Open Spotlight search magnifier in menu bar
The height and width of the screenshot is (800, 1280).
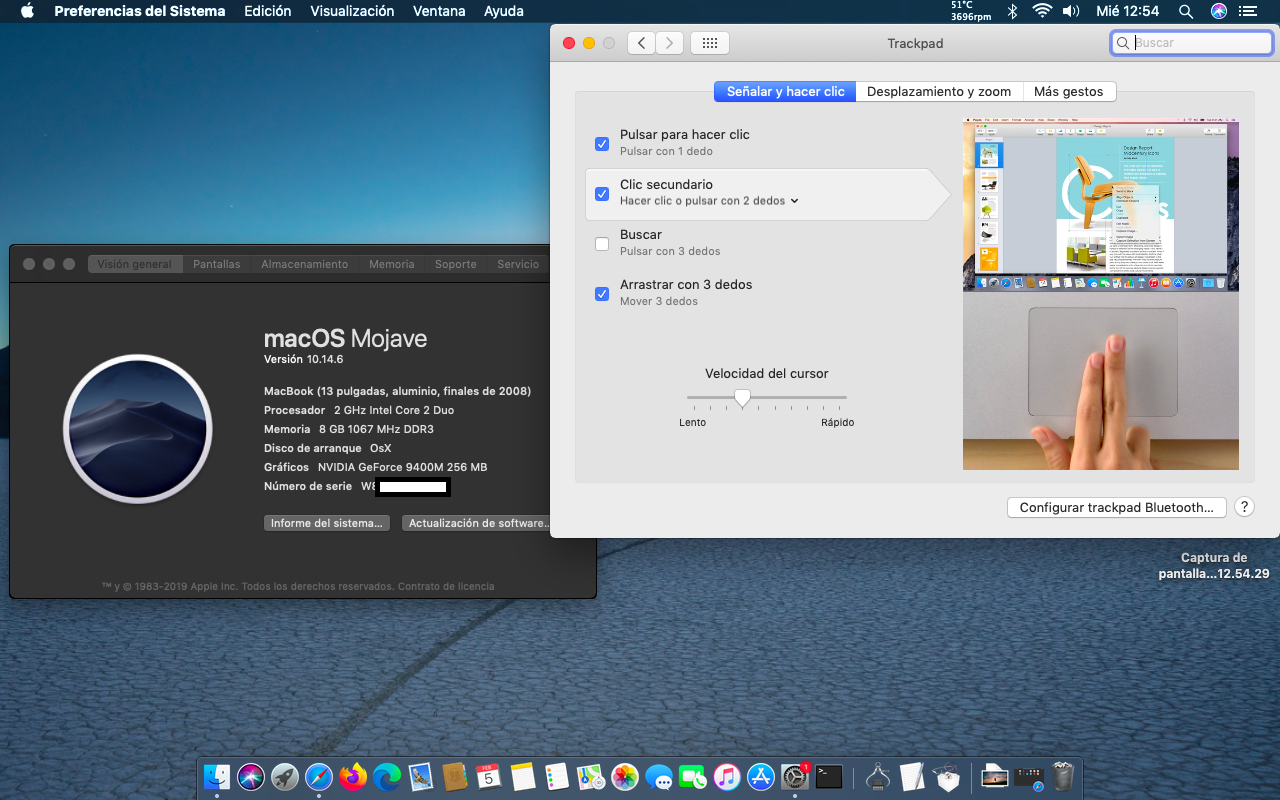coord(1186,11)
